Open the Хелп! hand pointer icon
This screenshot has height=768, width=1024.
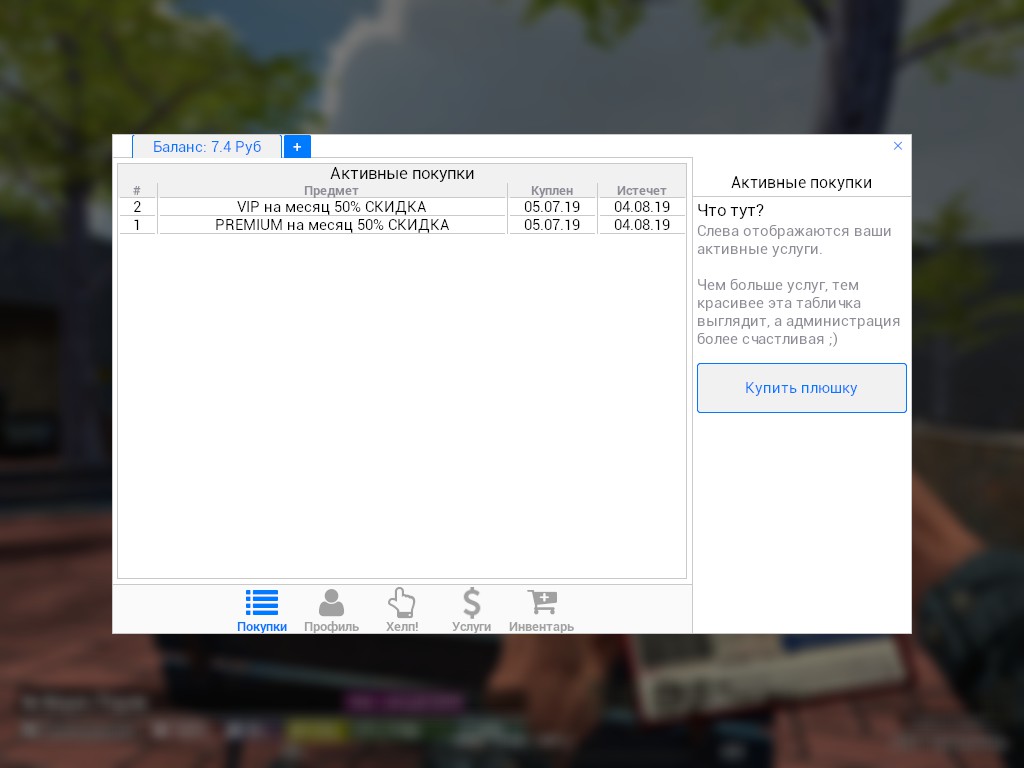coord(402,603)
